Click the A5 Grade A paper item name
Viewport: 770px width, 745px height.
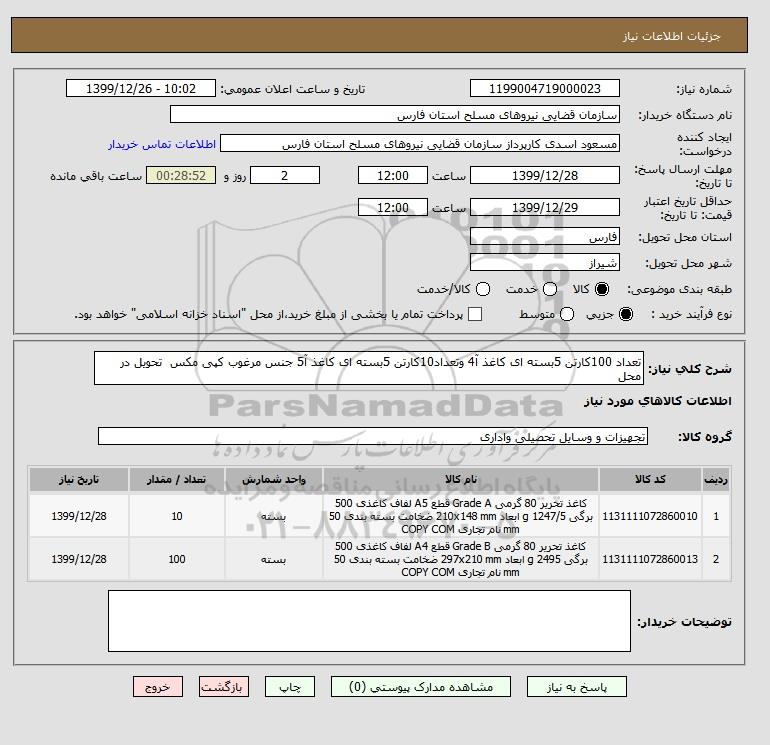[x=461, y=516]
